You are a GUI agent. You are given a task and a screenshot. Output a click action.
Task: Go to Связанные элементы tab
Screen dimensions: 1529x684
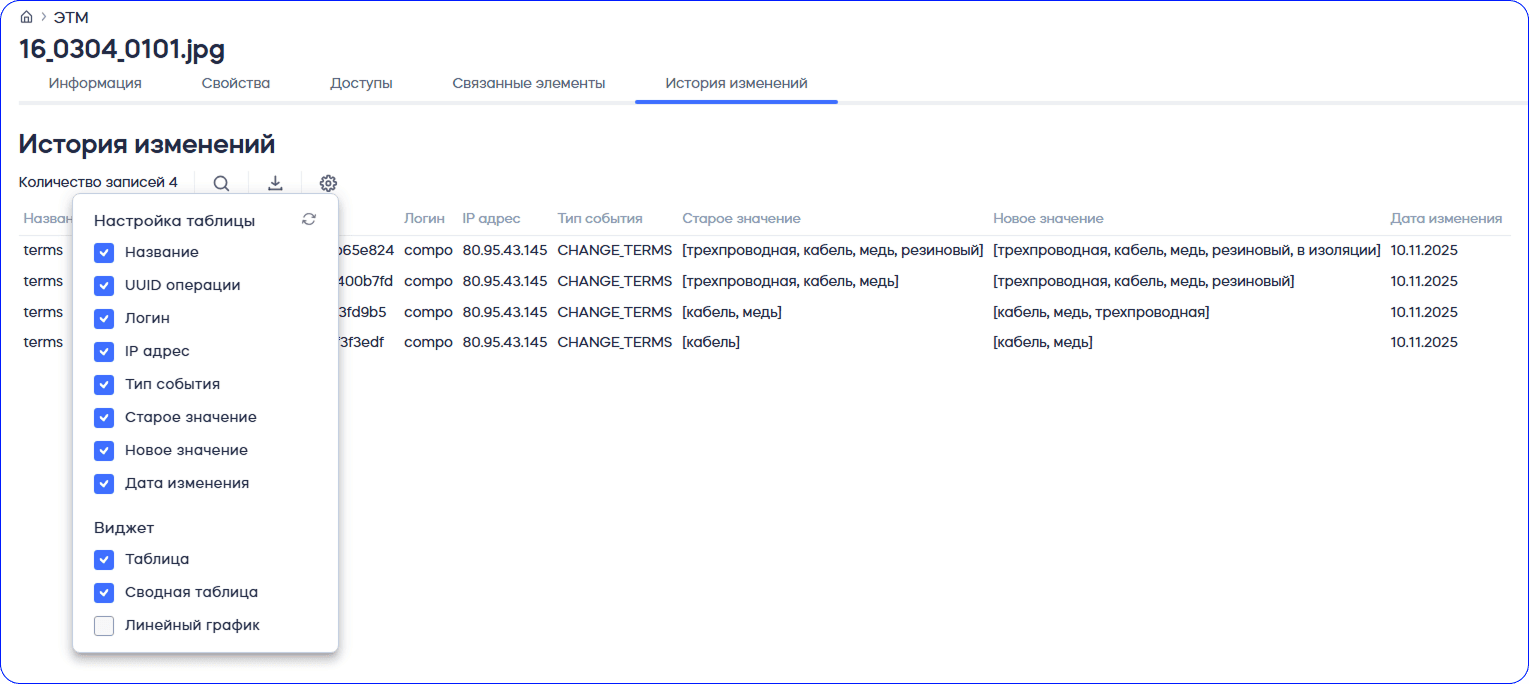(x=528, y=83)
